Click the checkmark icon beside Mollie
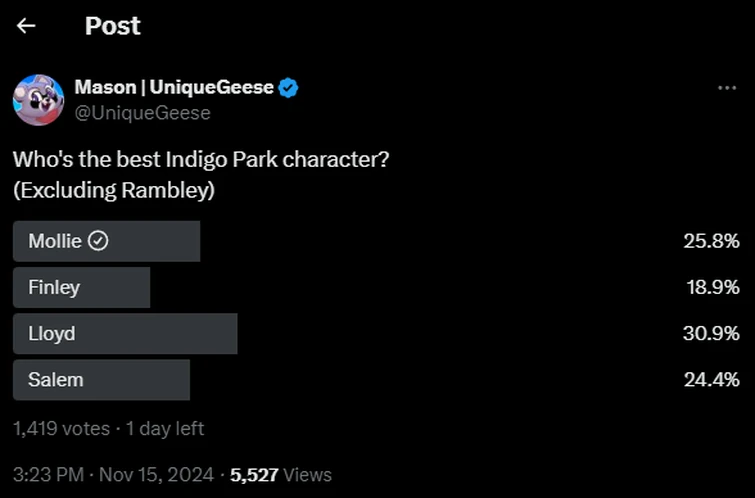 98,241
